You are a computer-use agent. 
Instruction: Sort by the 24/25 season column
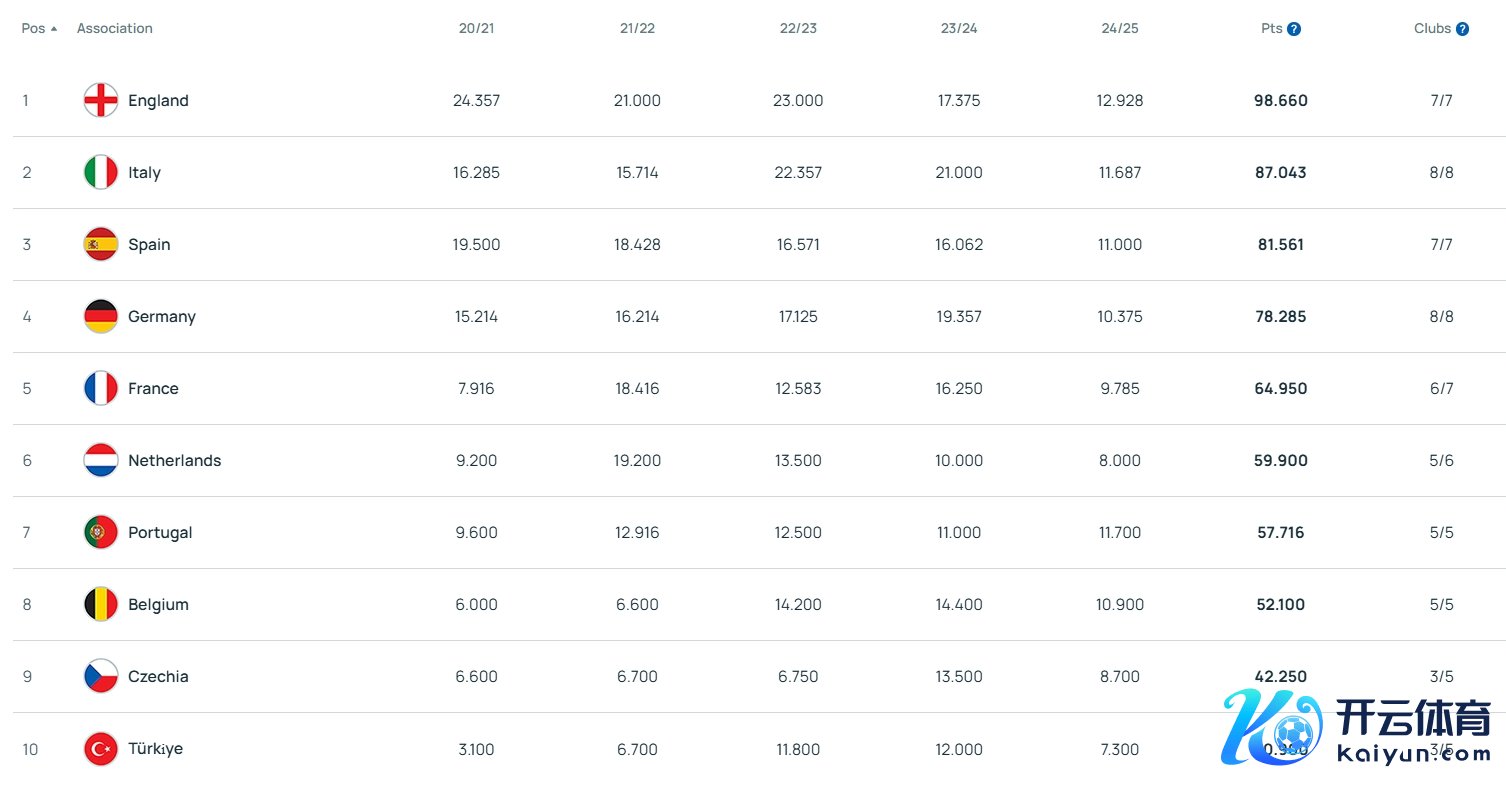click(1120, 28)
